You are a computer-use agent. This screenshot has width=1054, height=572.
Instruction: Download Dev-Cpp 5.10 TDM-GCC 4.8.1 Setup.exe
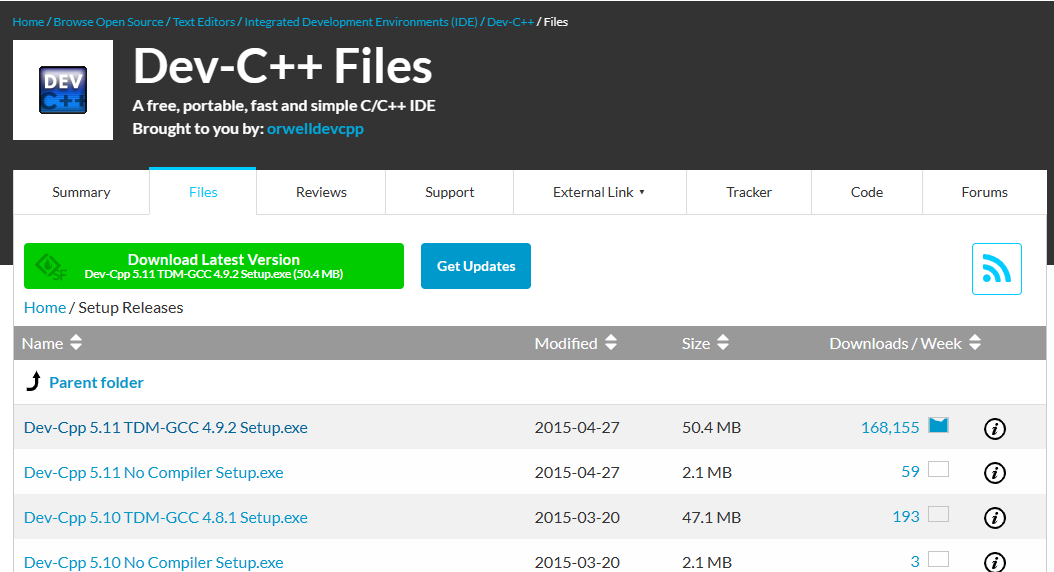(166, 518)
